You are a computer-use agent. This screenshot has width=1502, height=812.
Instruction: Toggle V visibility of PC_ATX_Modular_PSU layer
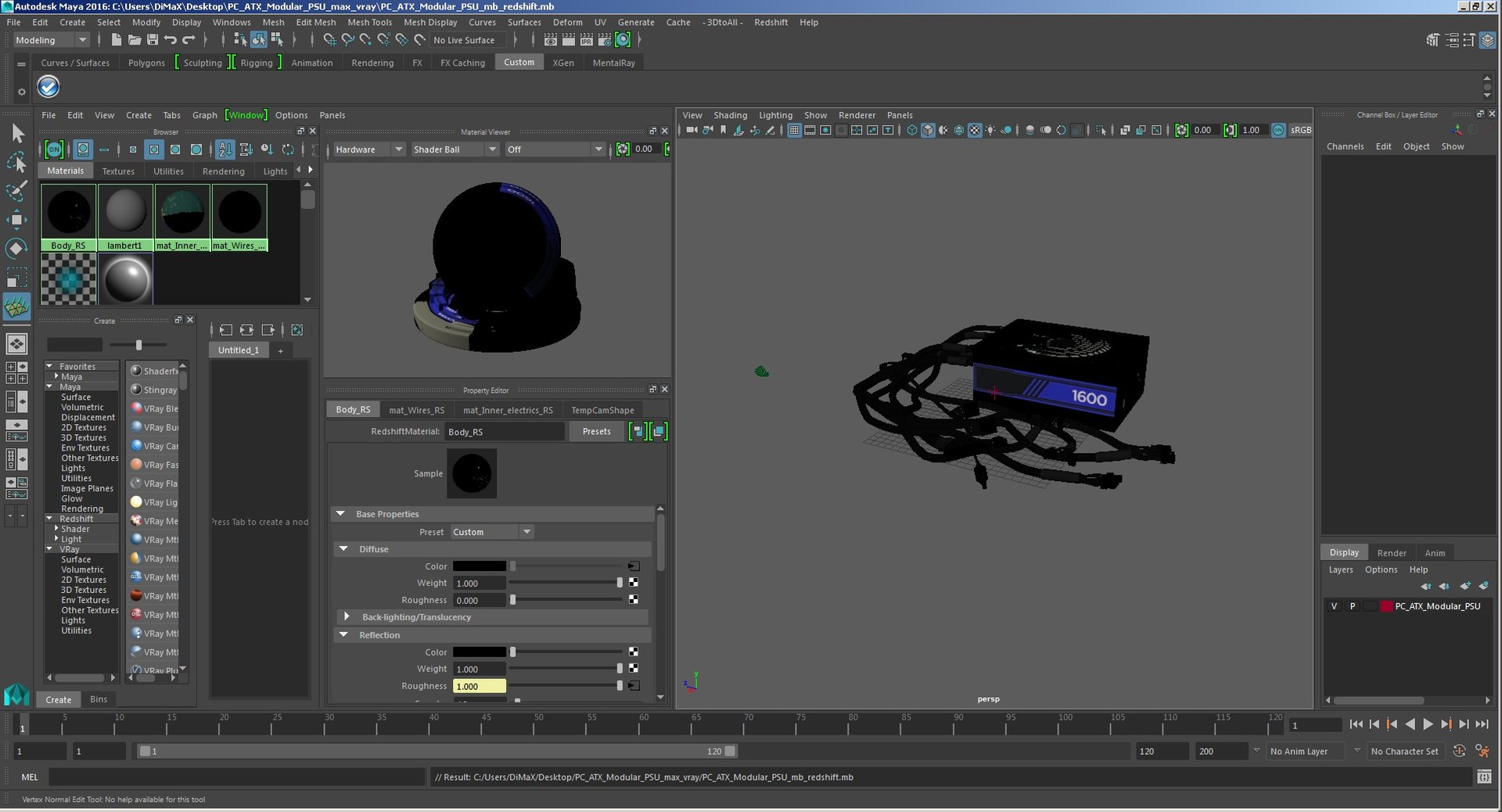tap(1335, 606)
